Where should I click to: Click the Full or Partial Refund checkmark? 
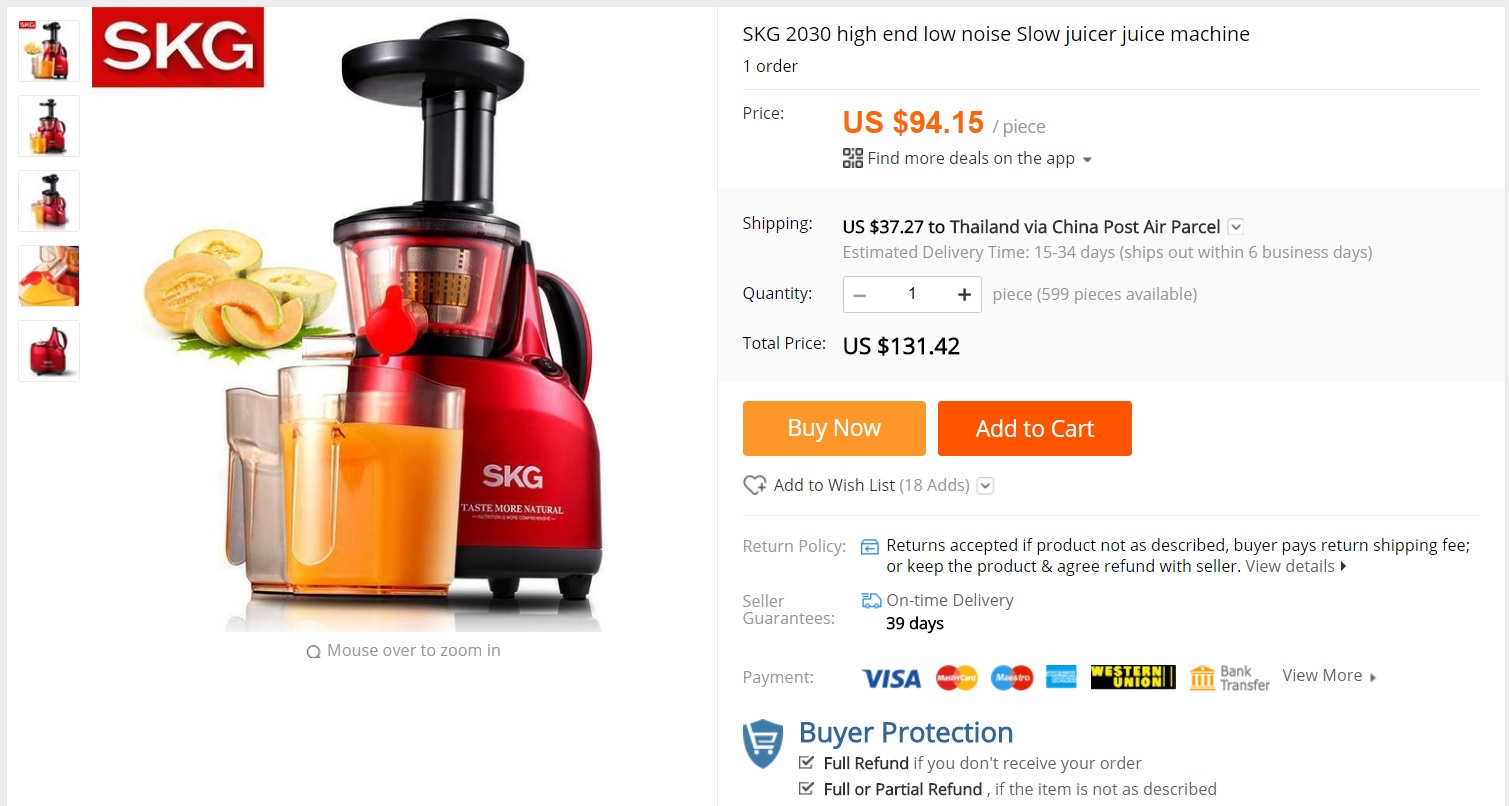(x=806, y=788)
